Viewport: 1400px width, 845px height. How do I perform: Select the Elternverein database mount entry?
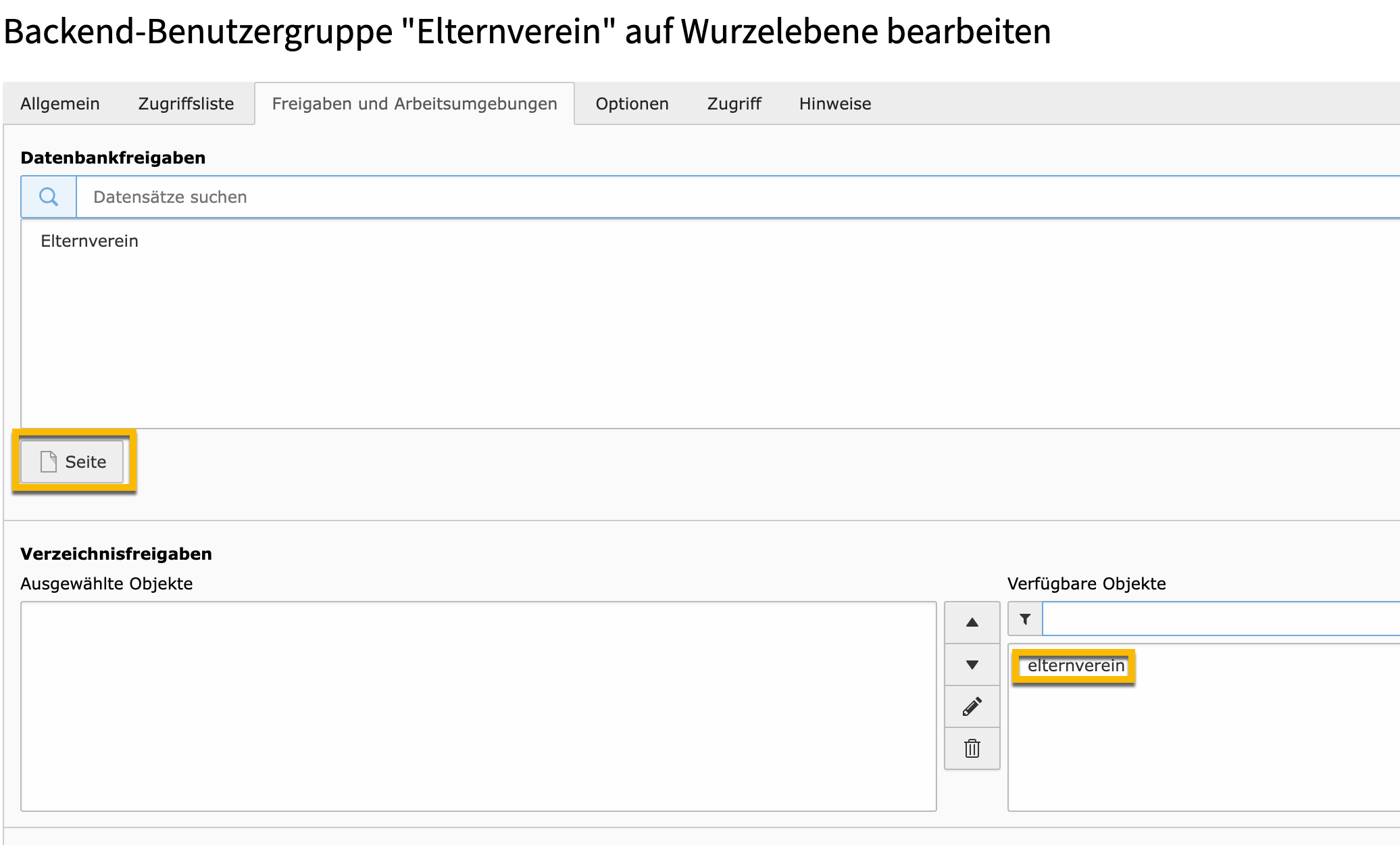[x=89, y=240]
